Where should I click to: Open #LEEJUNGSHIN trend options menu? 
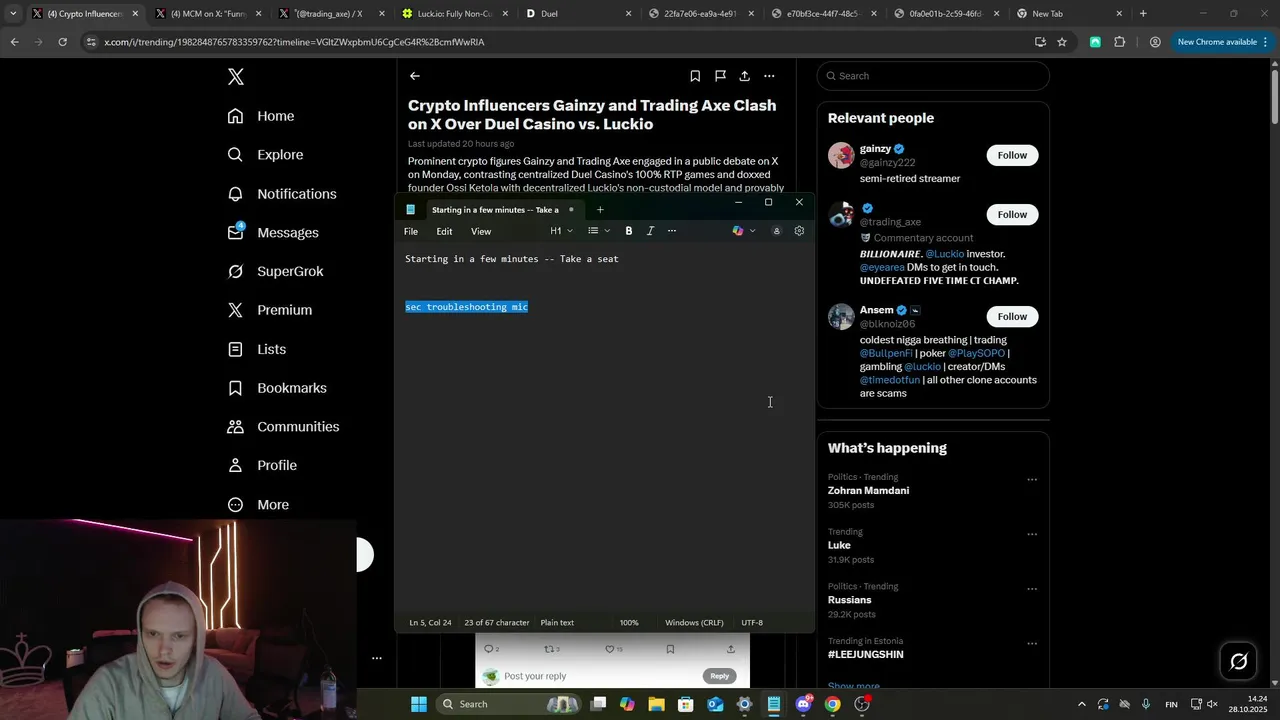[x=1032, y=644]
